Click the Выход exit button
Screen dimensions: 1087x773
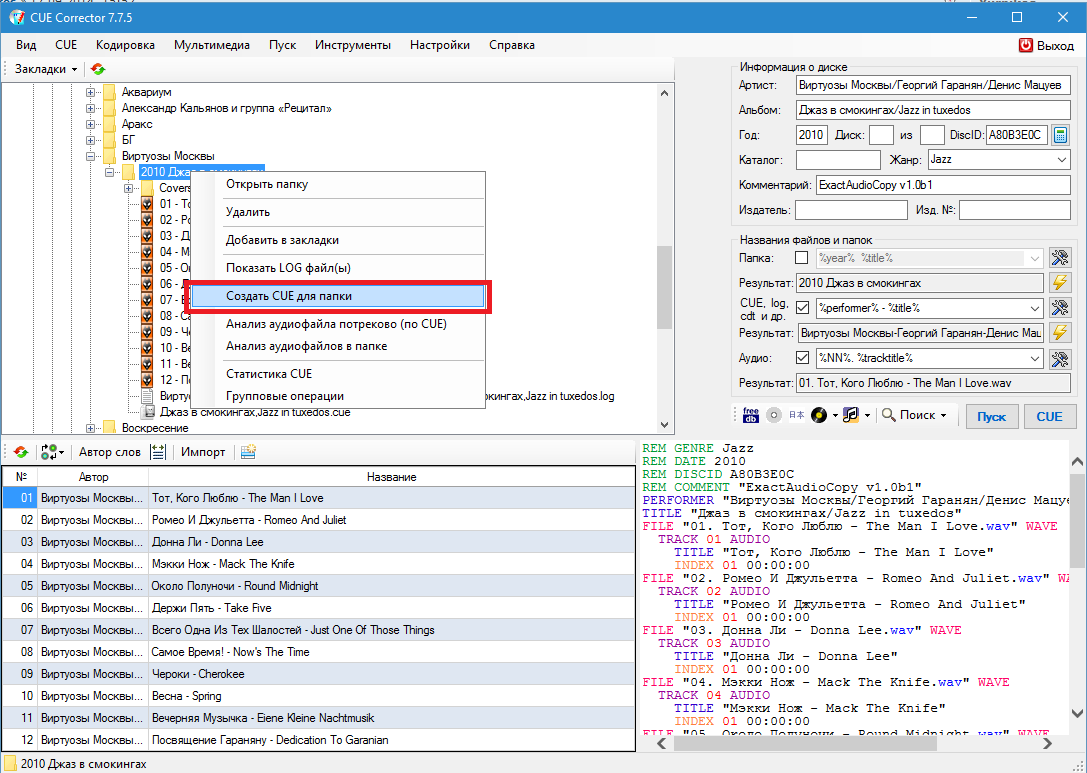point(1046,45)
